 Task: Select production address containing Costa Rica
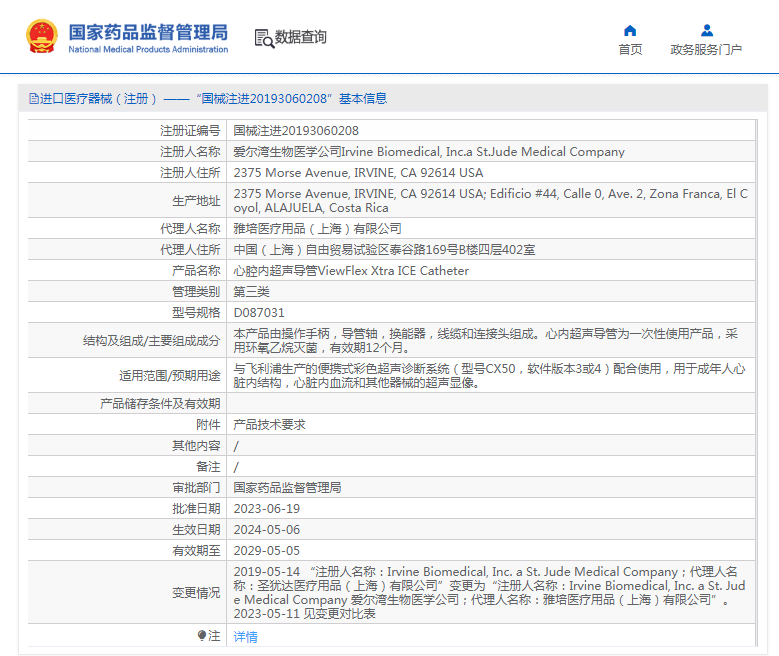[x=490, y=201]
